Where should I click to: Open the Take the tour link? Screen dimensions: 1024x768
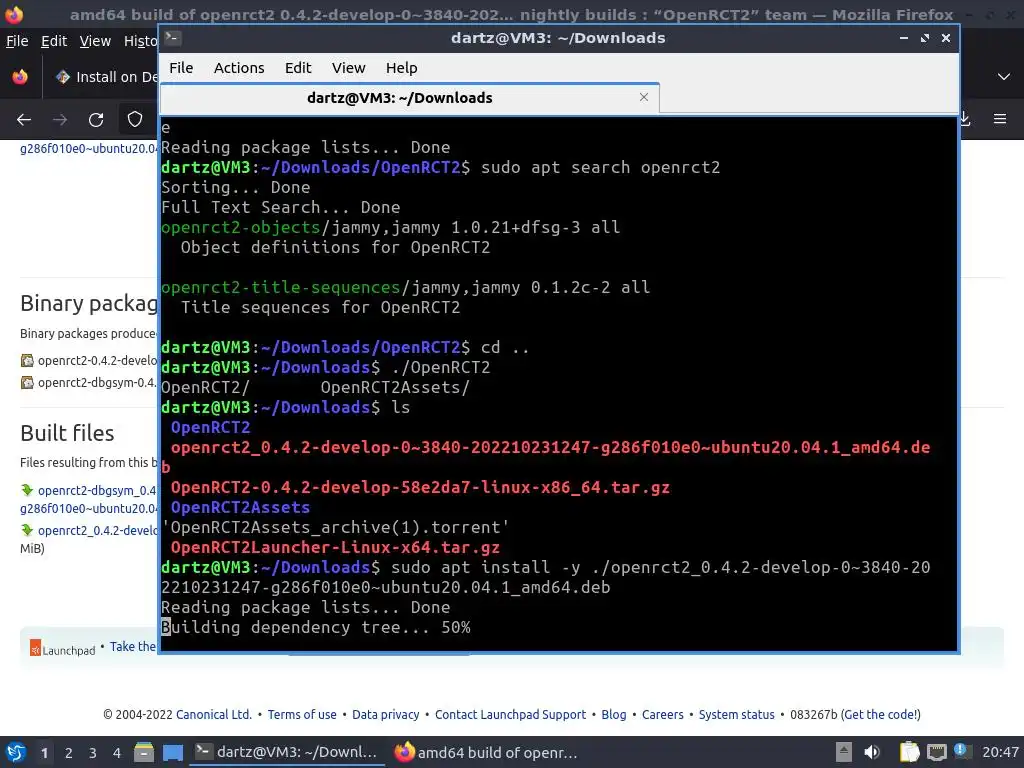tap(133, 647)
